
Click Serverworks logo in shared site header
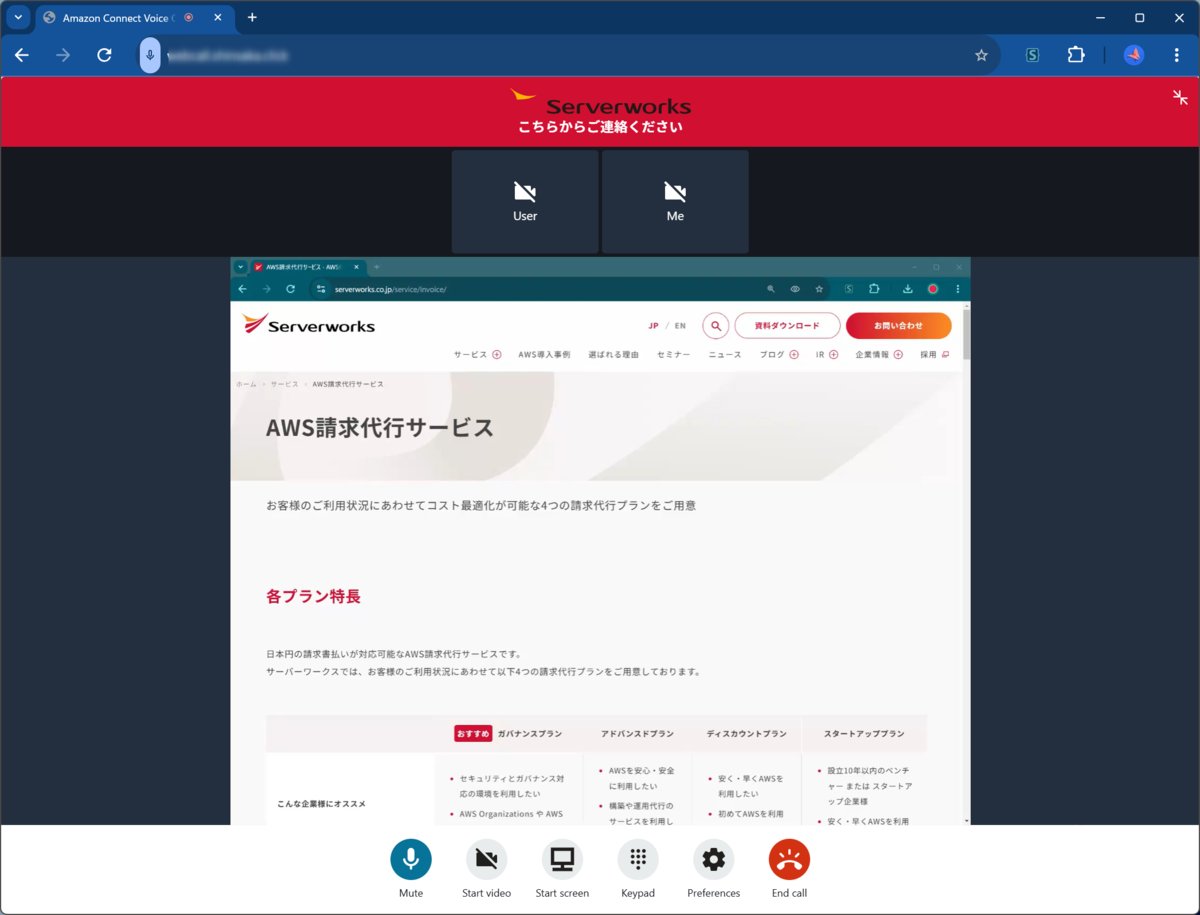point(309,324)
